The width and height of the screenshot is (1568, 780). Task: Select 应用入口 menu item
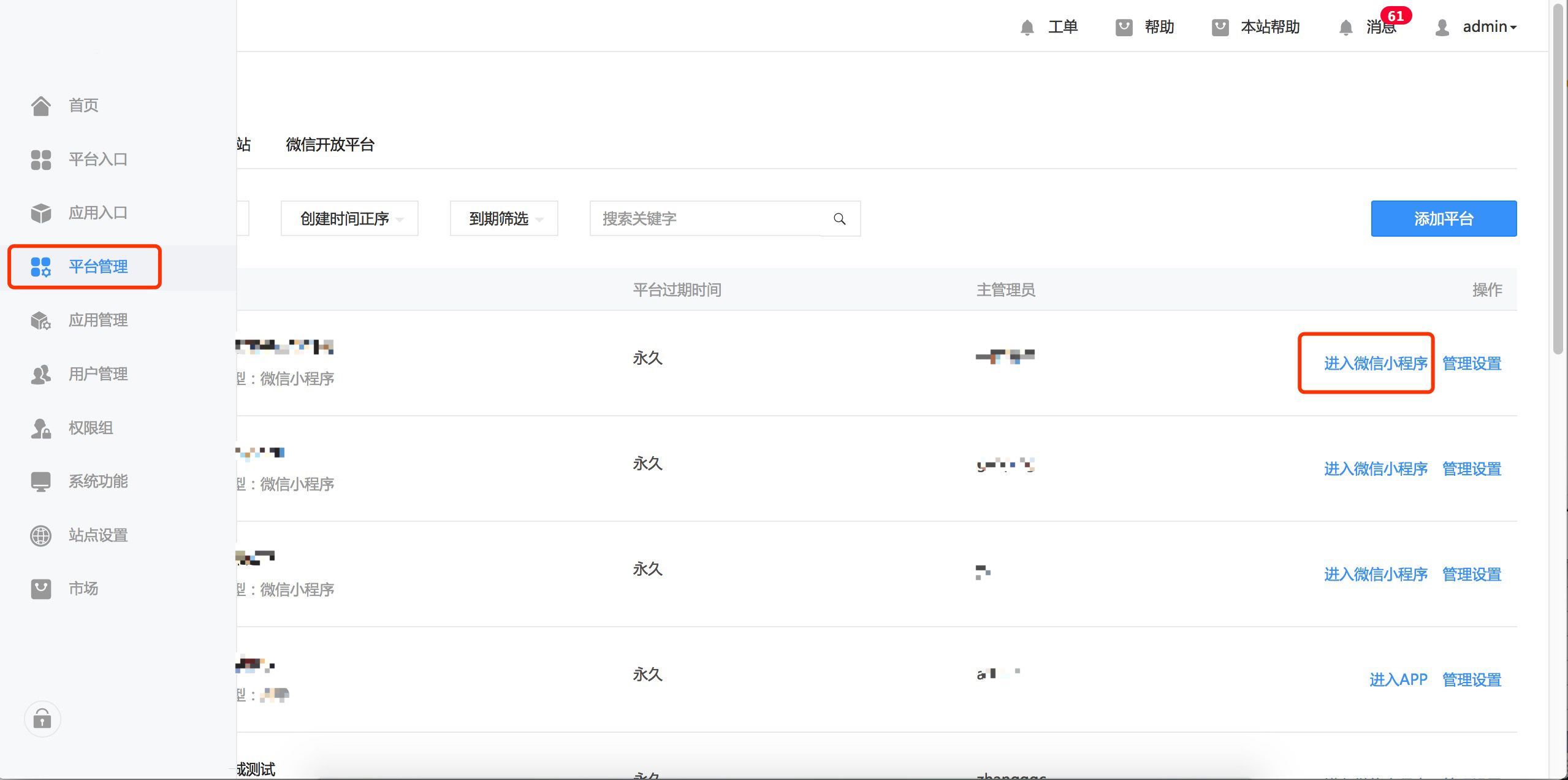pos(98,213)
